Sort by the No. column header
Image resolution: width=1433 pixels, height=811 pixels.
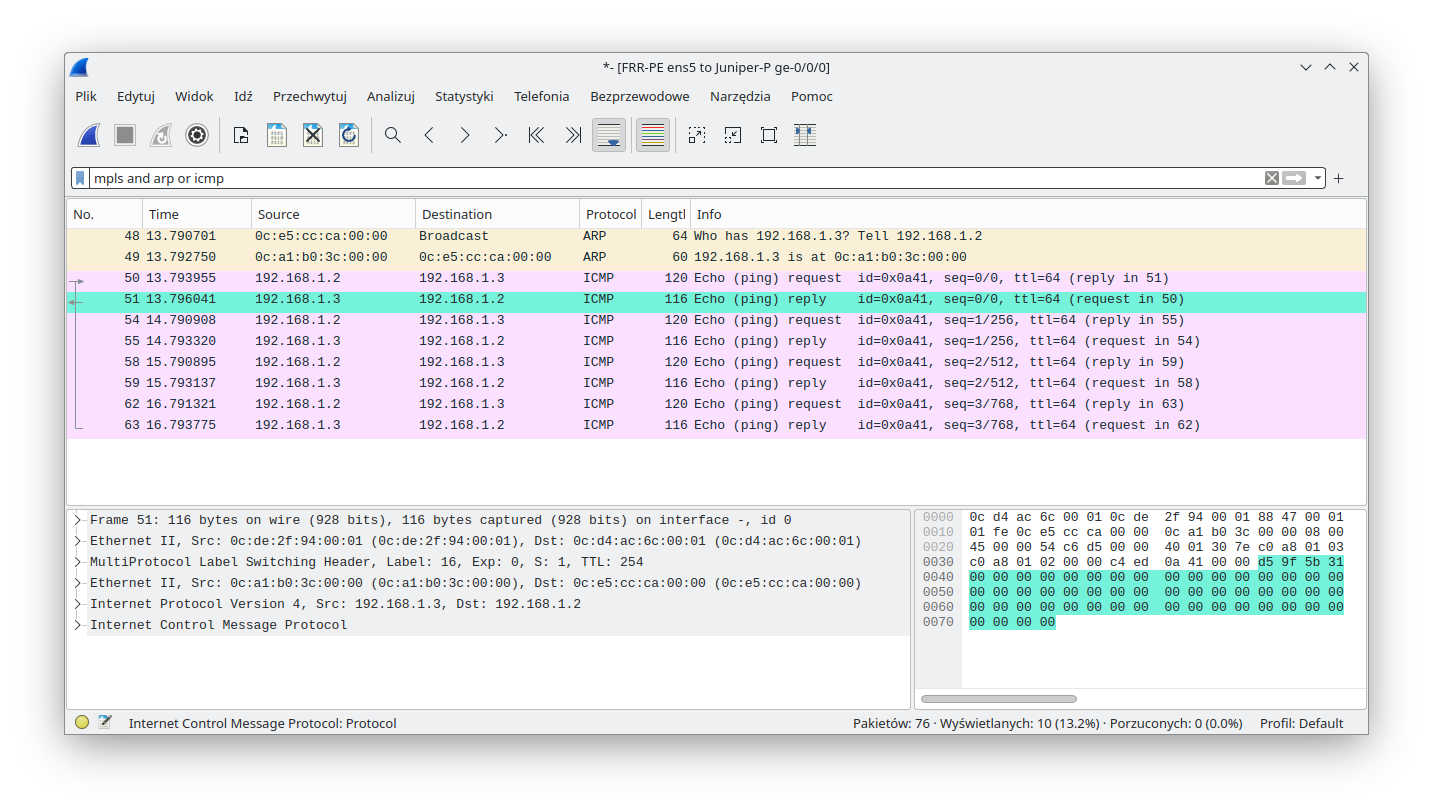(105, 214)
